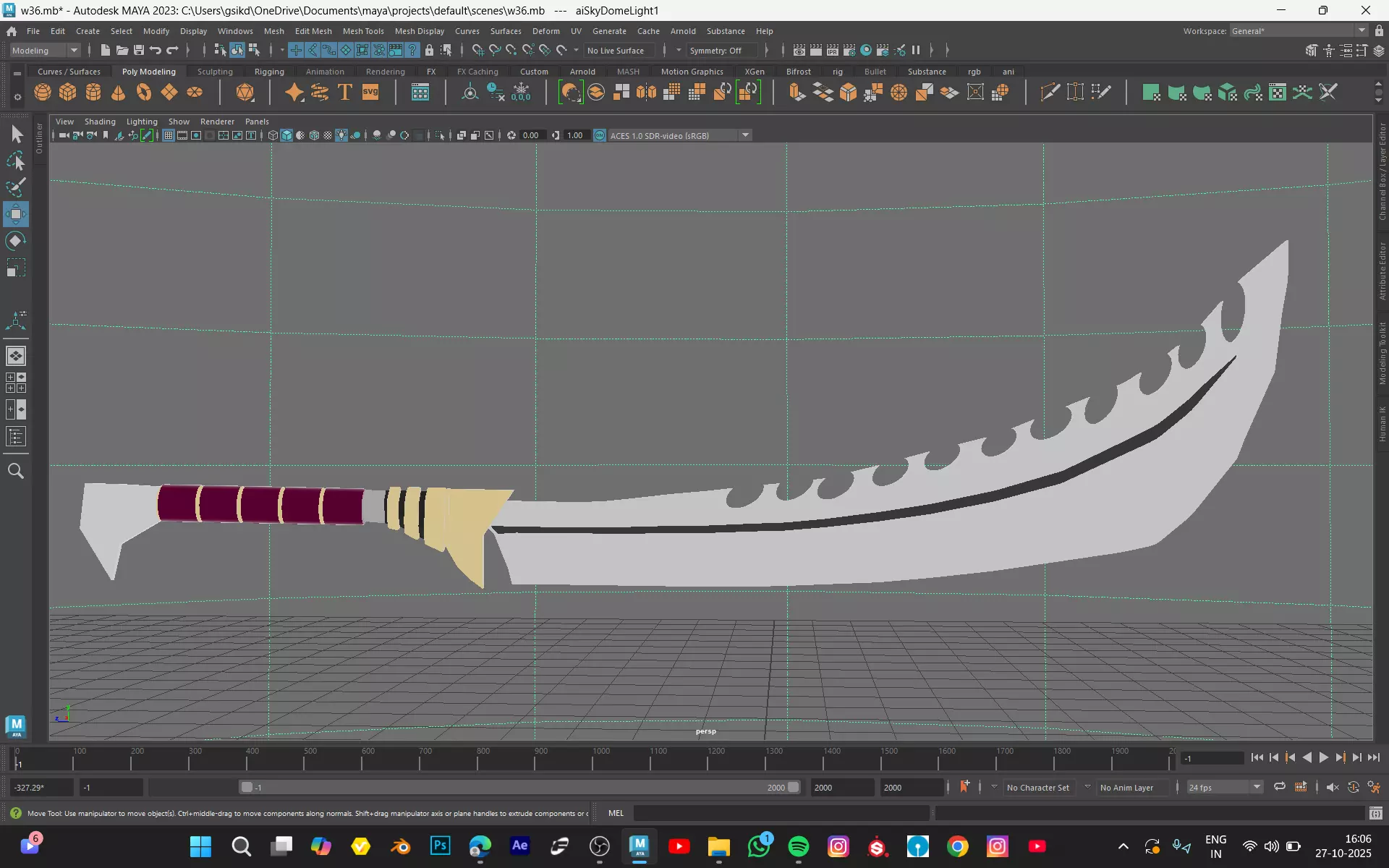
Task: Open the Symmetry: Off dropdown
Action: click(721, 50)
